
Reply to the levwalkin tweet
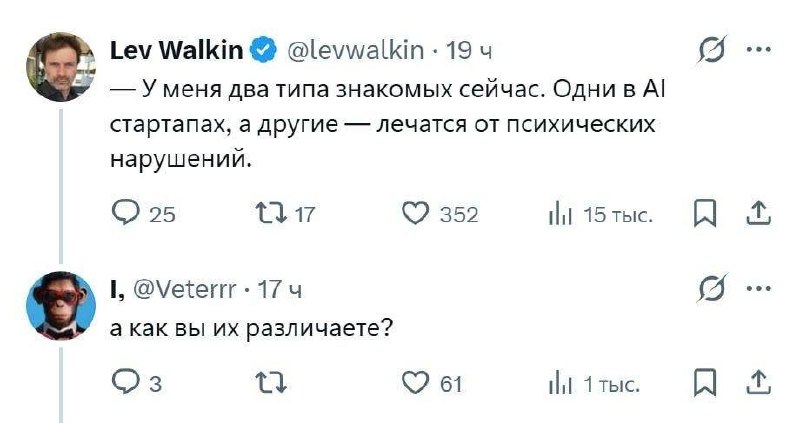pyautogui.click(x=143, y=214)
